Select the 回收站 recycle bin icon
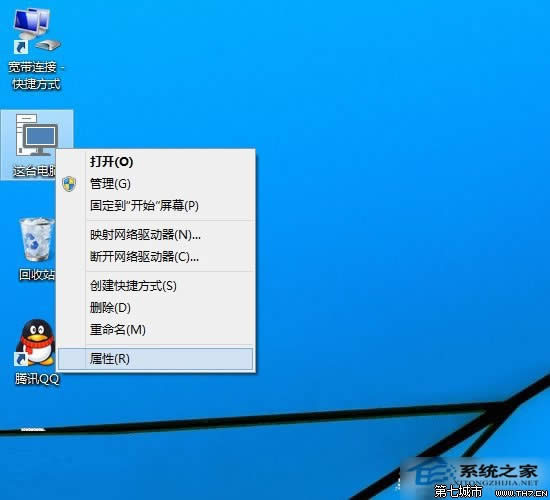 (36, 239)
